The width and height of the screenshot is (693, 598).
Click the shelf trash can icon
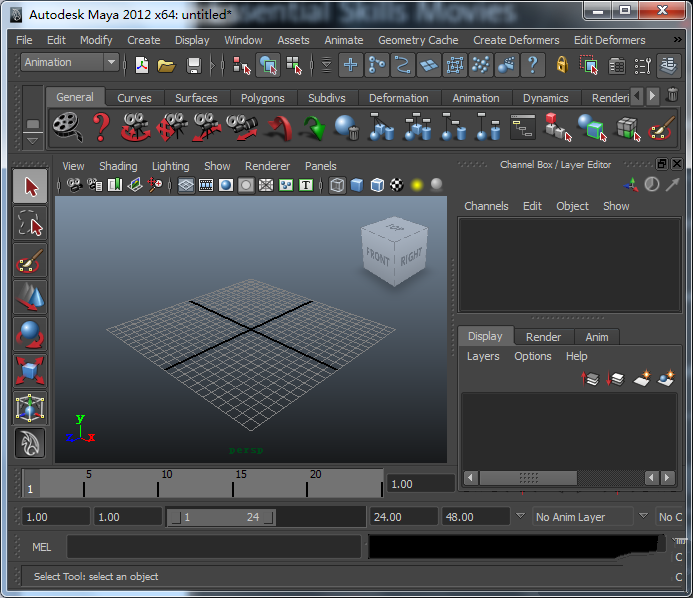pos(672,95)
